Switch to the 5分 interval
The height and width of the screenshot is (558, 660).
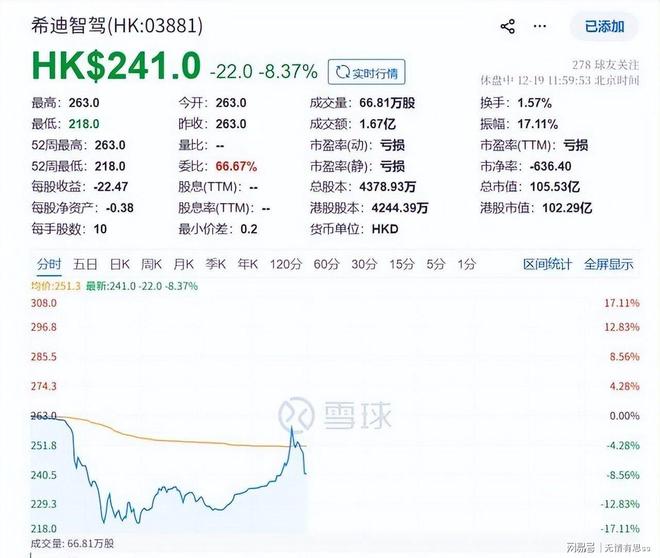click(x=435, y=264)
